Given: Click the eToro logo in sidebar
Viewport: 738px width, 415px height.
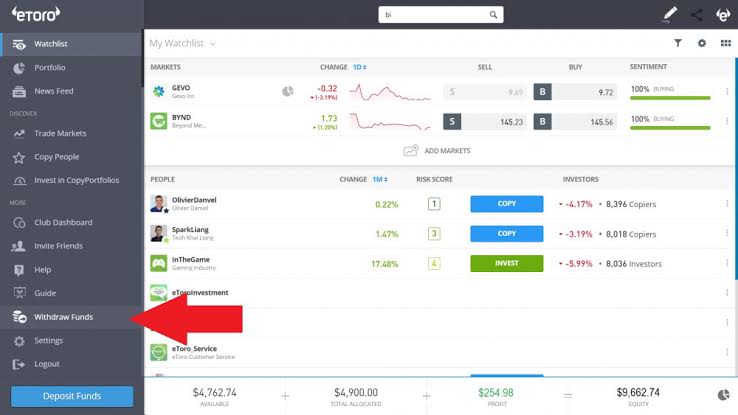Looking at the screenshot, I should tap(36, 14).
